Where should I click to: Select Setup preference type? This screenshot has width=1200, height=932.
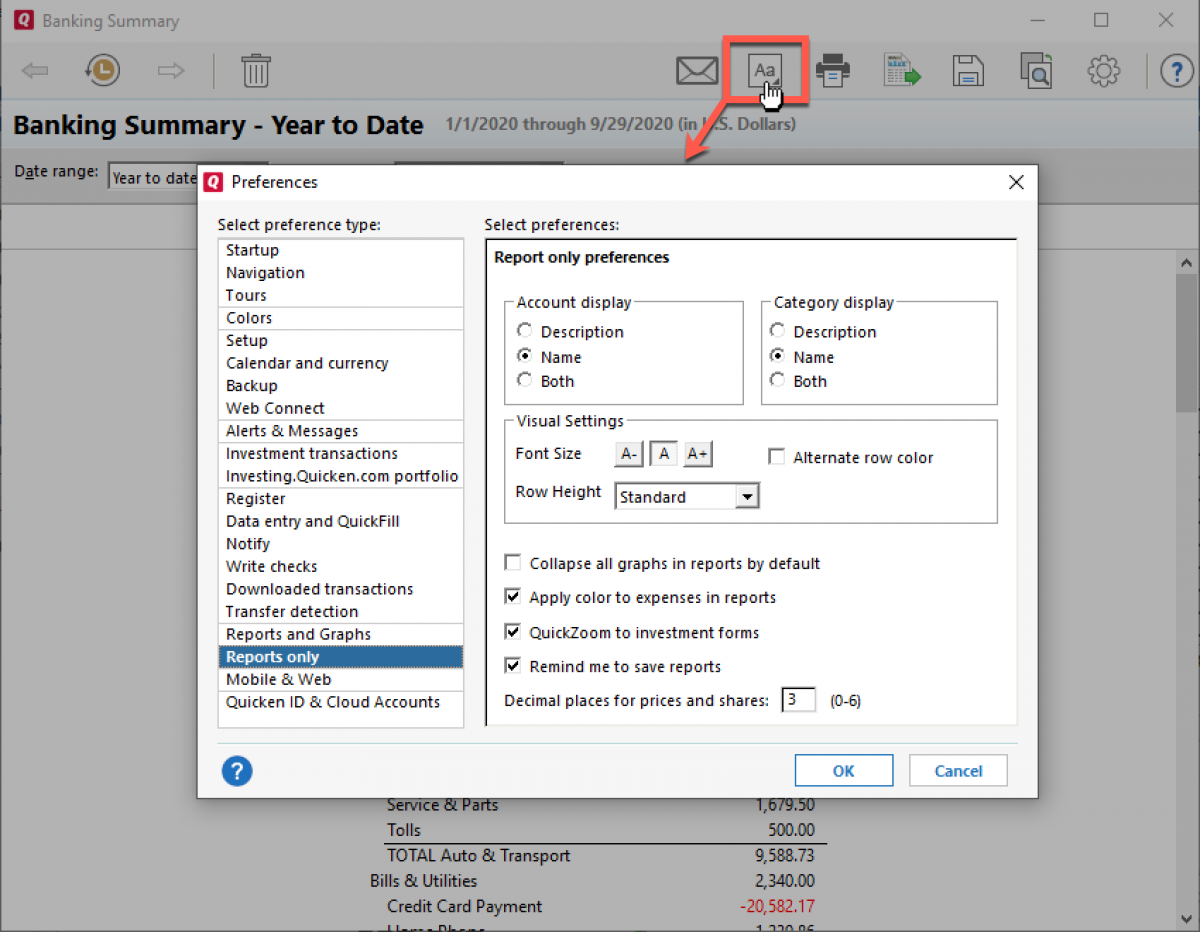tap(340, 340)
